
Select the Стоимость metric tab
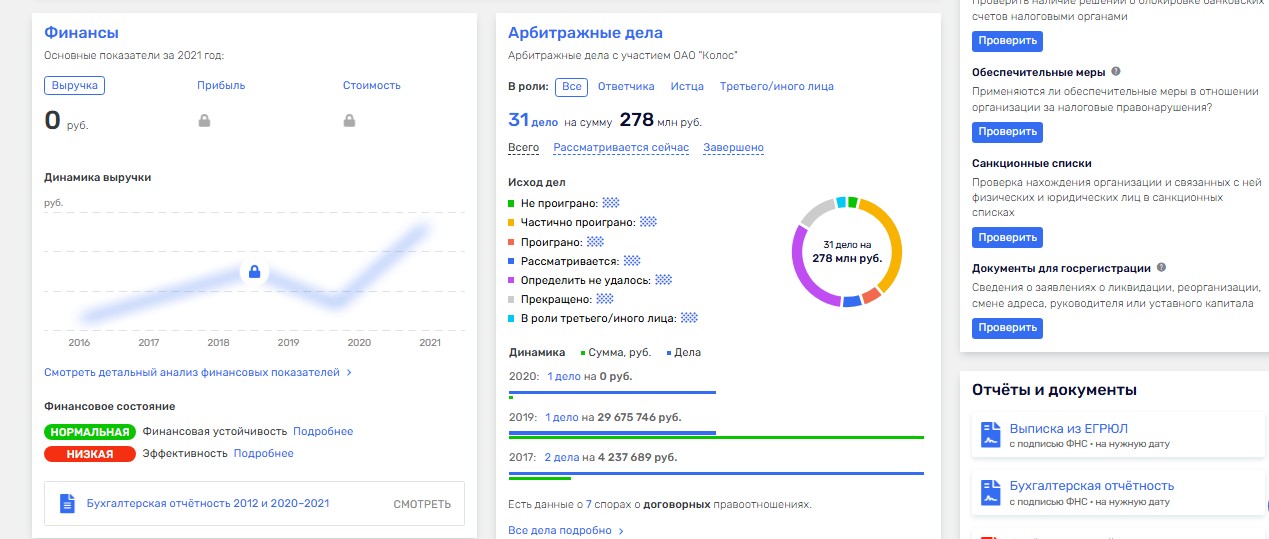tap(371, 86)
